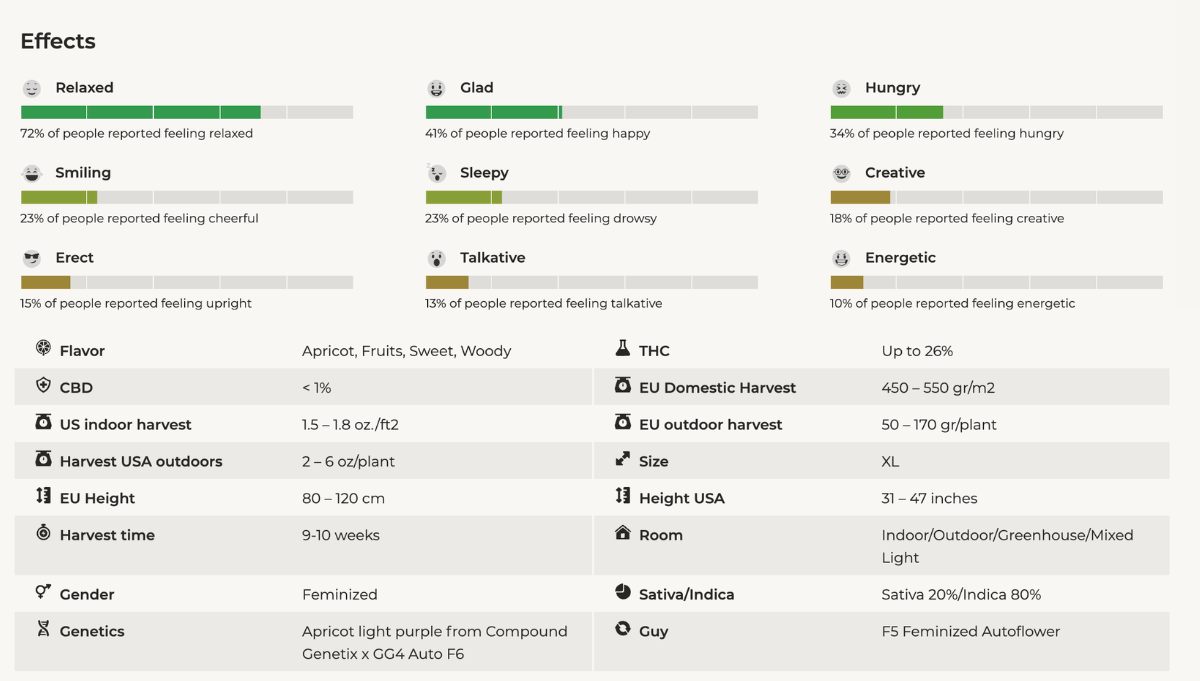Click the Erect sunglasses emoji icon
This screenshot has height=681, width=1200.
click(x=32, y=258)
